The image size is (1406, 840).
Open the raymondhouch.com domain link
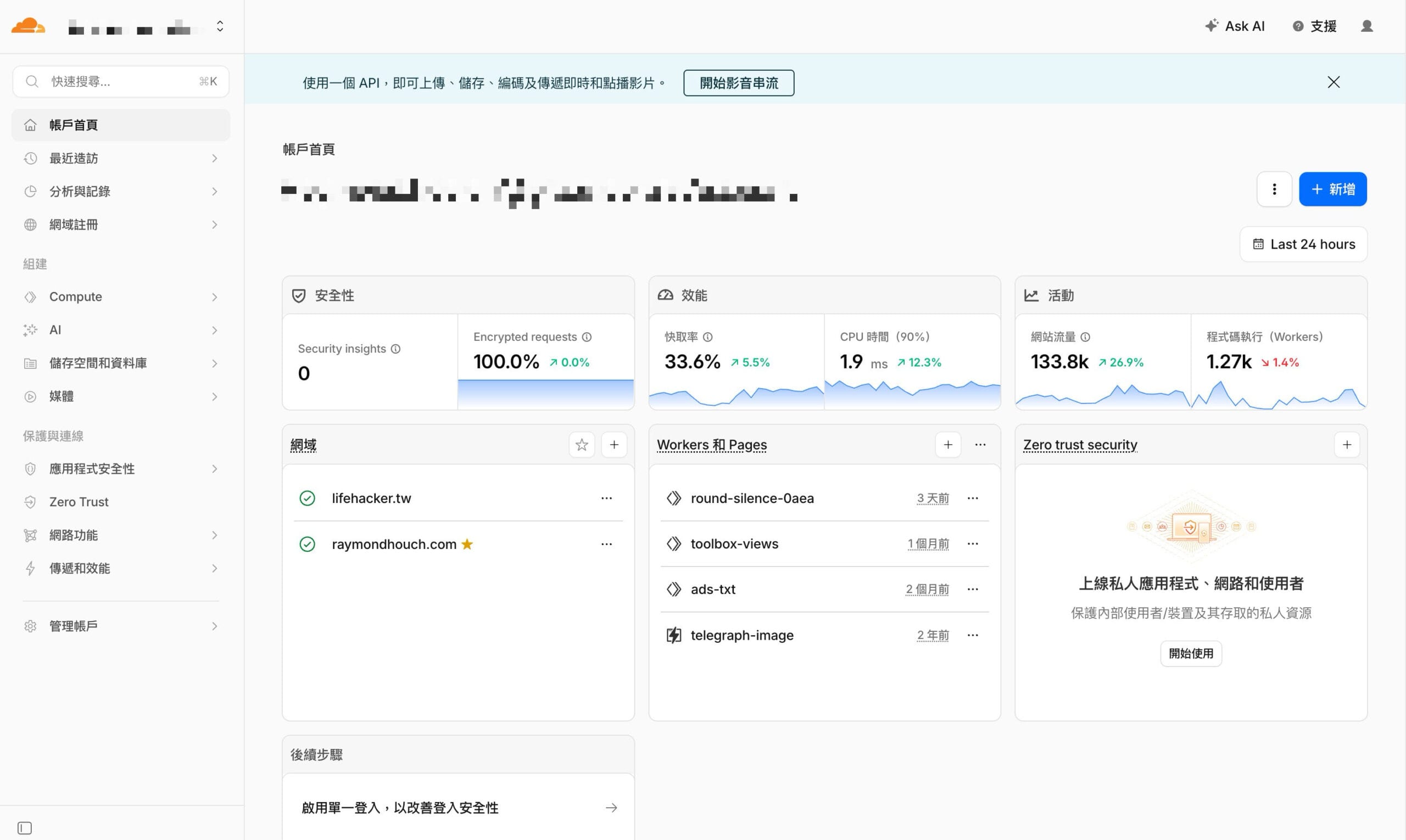394,544
